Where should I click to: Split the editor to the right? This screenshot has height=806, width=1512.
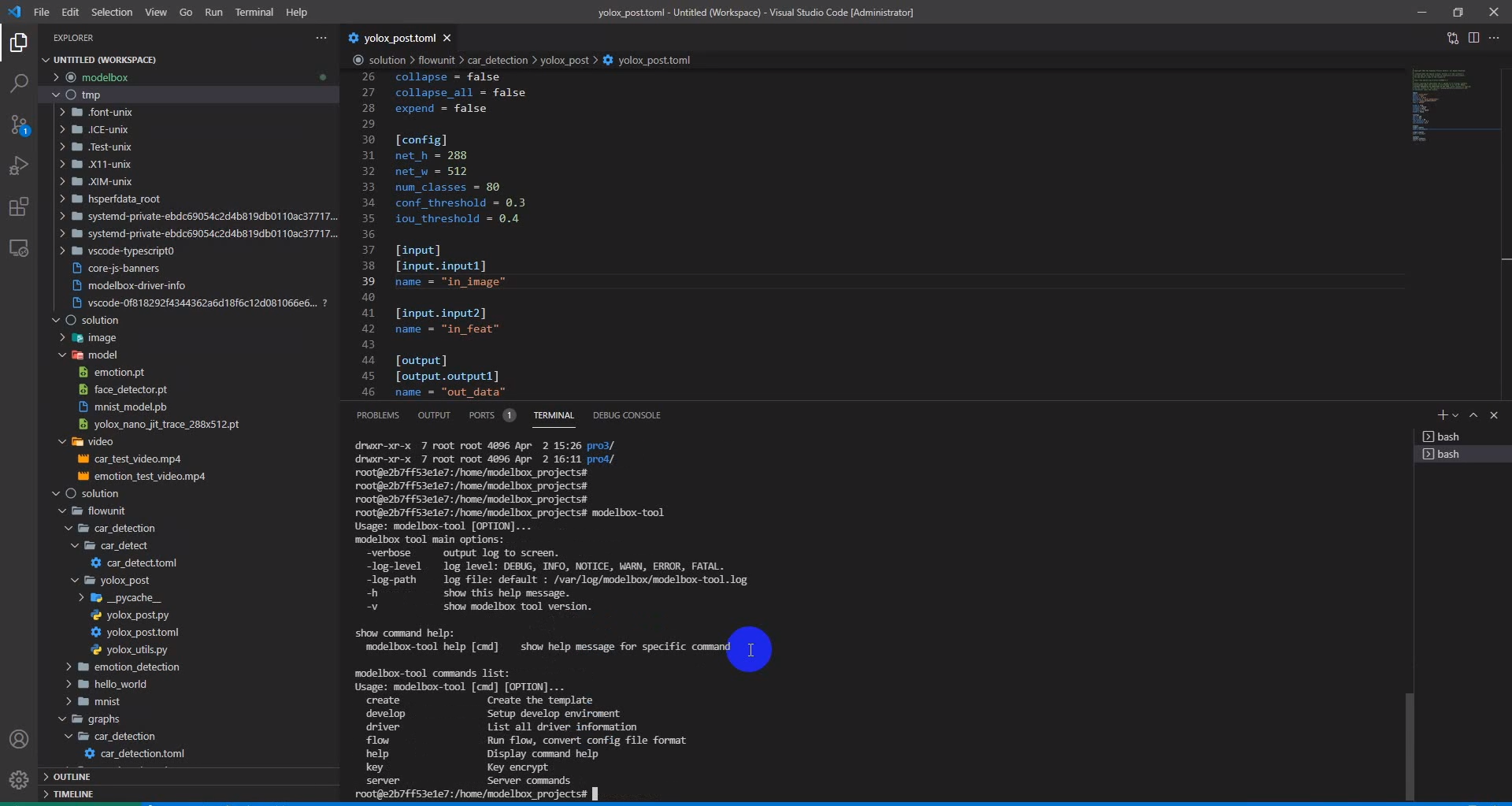pos(1473,38)
